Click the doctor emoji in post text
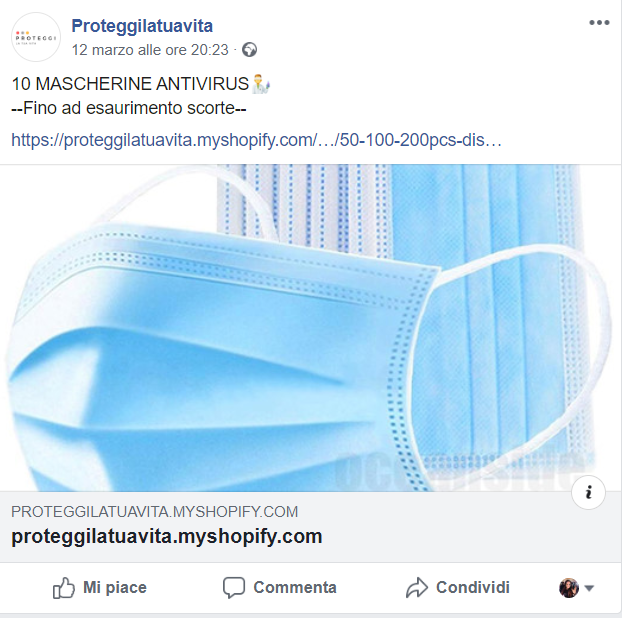Viewport: 622px width, 618px height. 261,84
